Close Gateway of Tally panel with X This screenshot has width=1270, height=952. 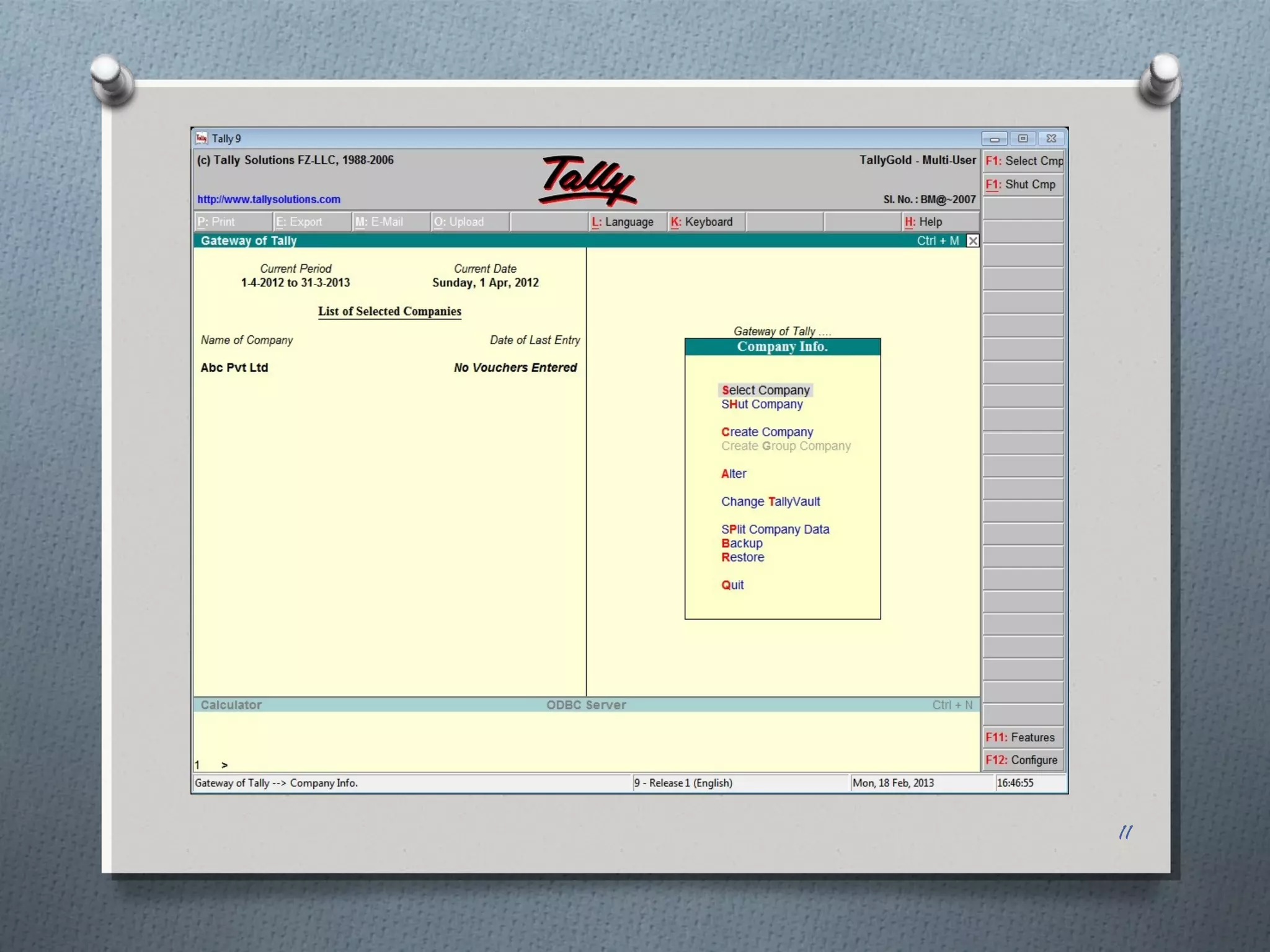(972, 240)
